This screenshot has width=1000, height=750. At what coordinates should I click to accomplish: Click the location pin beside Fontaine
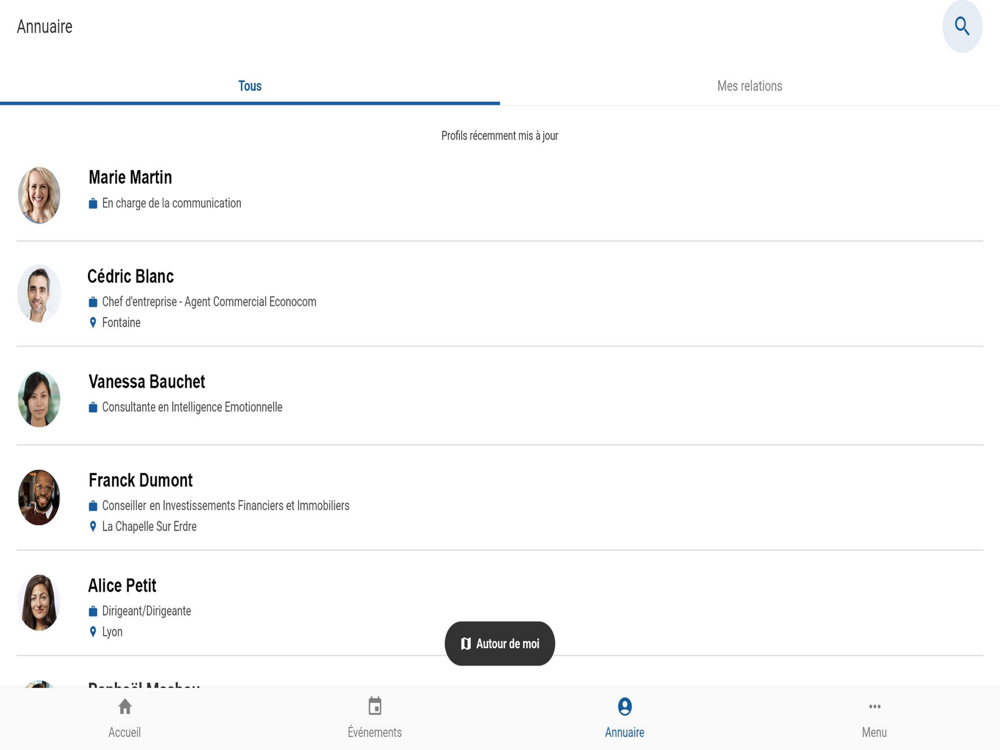coord(93,323)
